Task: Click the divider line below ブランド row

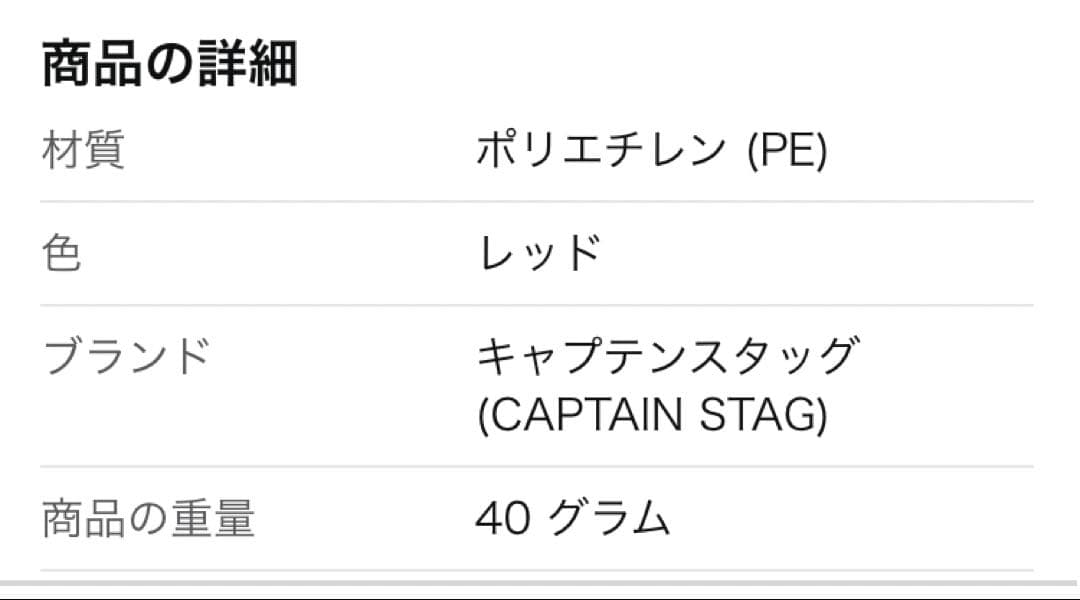Action: click(x=537, y=466)
